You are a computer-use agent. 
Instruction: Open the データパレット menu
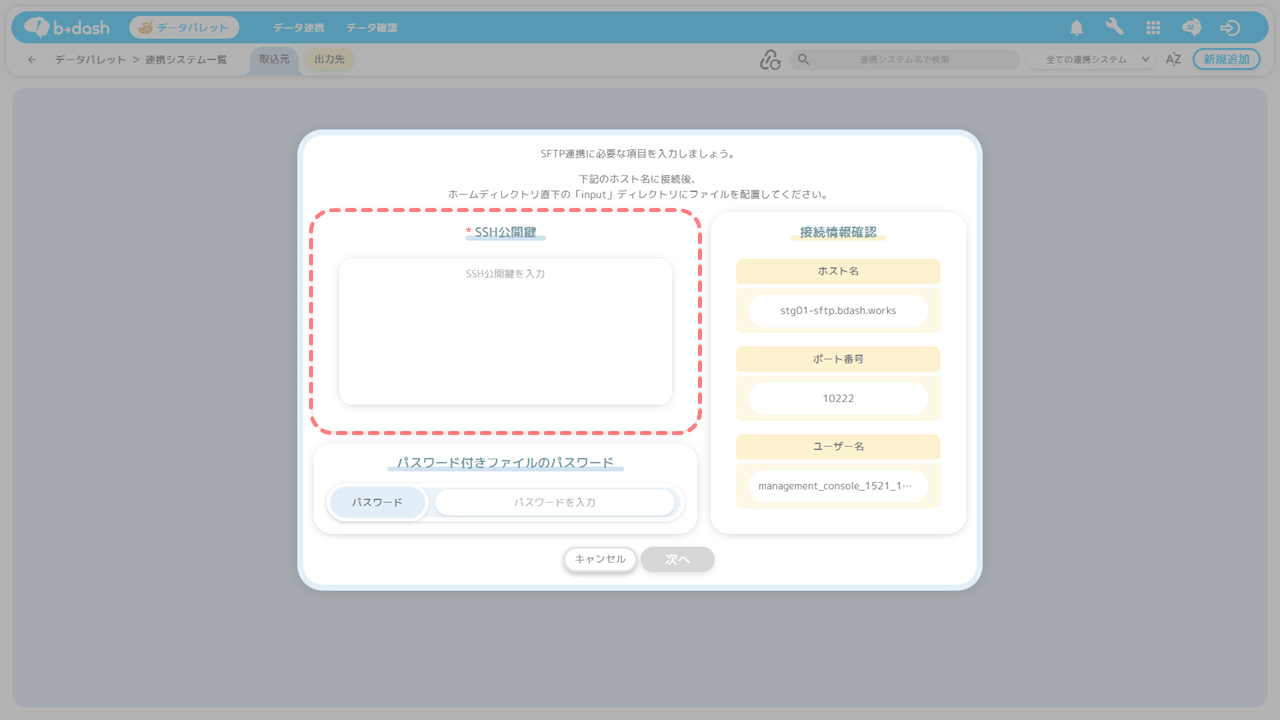click(184, 28)
